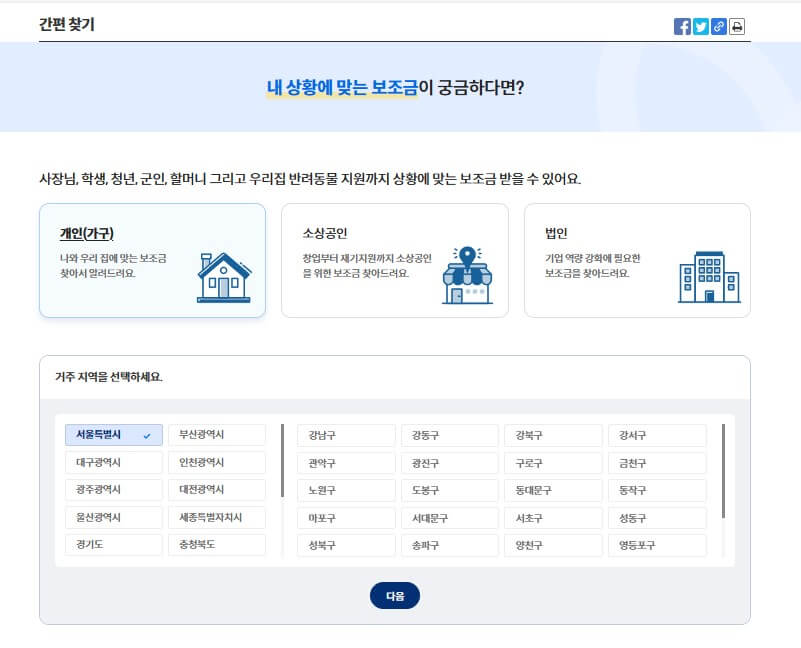Select the 강남구 district
Viewport: 801px width, 648px height.
[345, 434]
